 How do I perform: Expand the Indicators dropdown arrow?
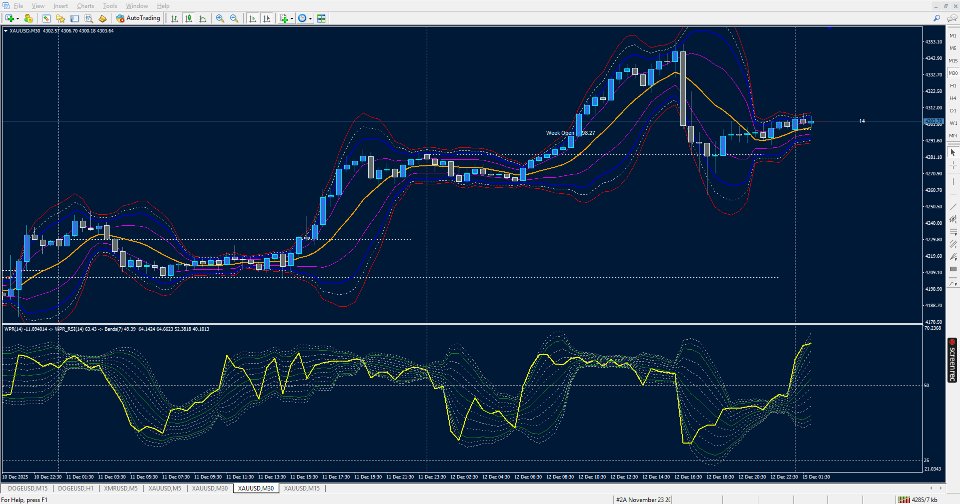(292, 18)
